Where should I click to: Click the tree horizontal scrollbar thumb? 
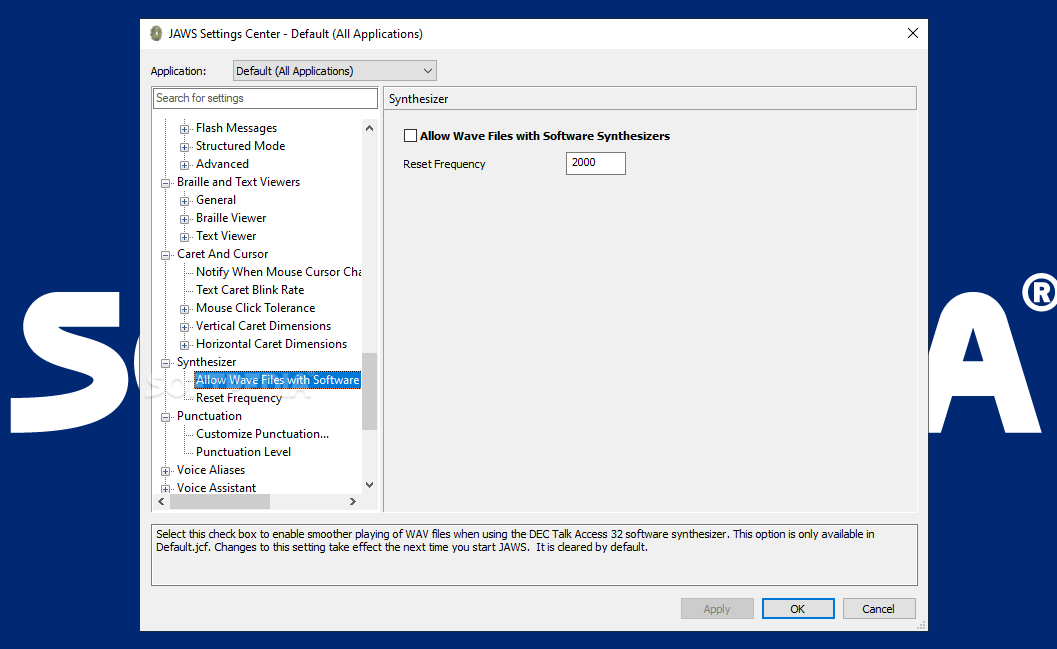click(x=220, y=501)
